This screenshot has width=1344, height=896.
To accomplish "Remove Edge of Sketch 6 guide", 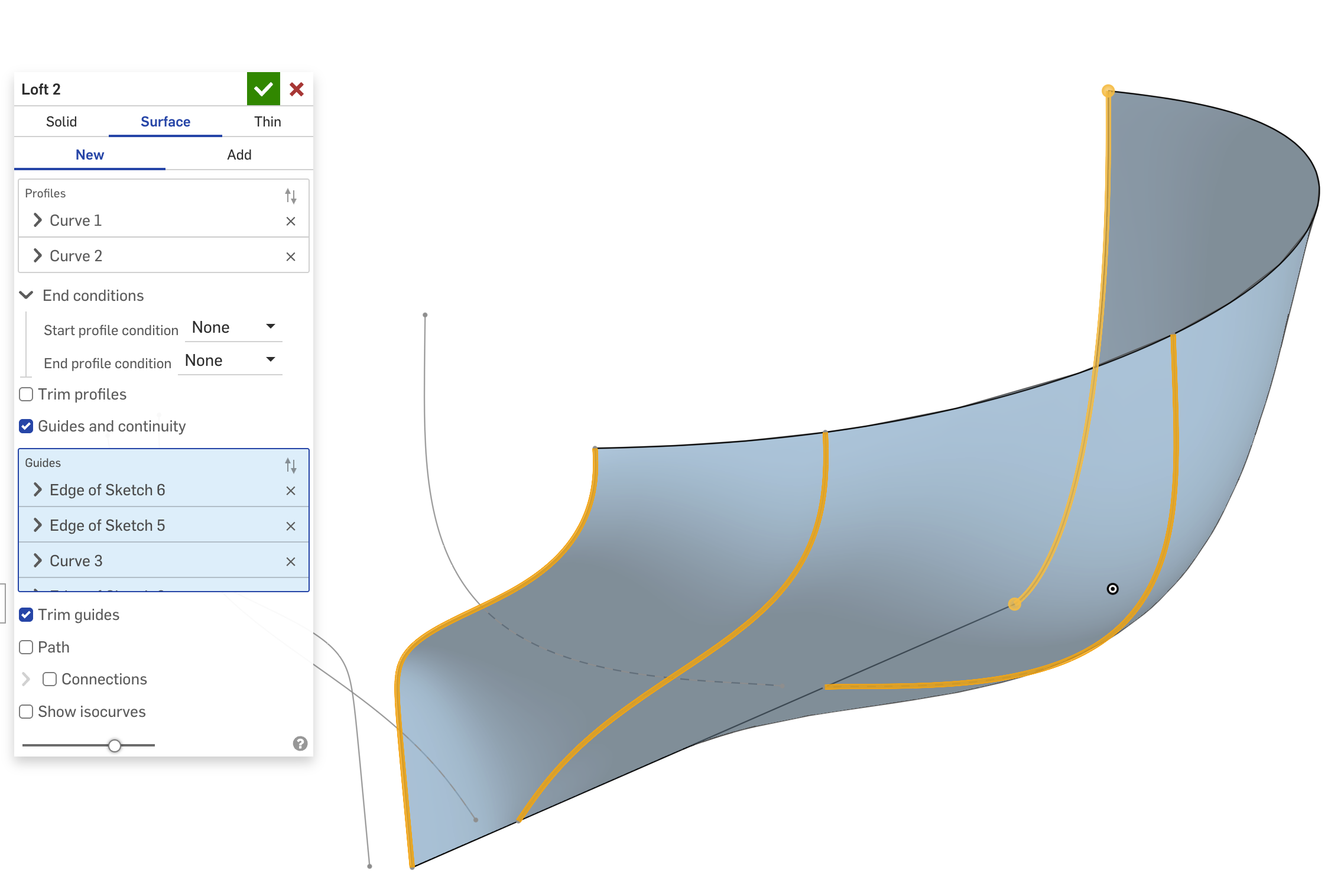I will [x=290, y=491].
